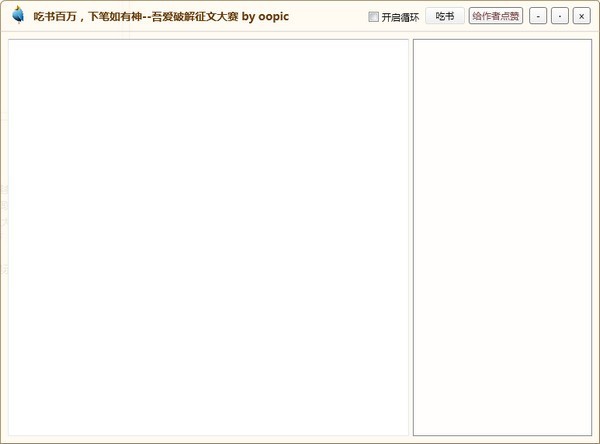Screen dimensions: 600x444
Task: Click the drop-shaped program icon
Action: pyautogui.click(x=18, y=15)
